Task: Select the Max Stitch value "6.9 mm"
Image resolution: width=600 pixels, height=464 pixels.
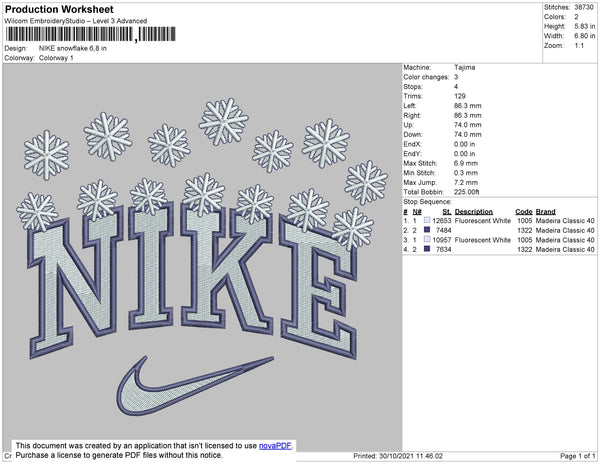Action: (x=466, y=163)
